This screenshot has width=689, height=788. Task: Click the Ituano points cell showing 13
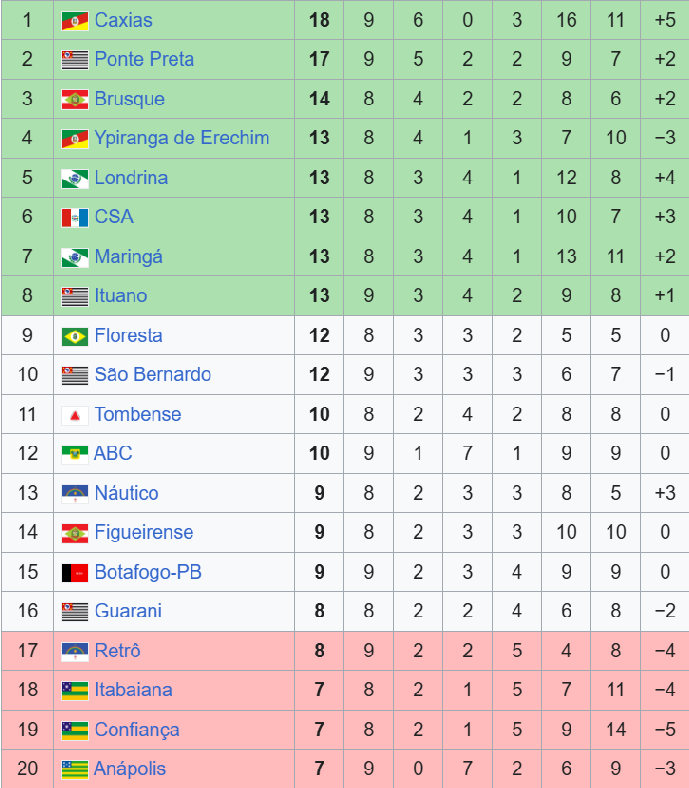(x=319, y=296)
